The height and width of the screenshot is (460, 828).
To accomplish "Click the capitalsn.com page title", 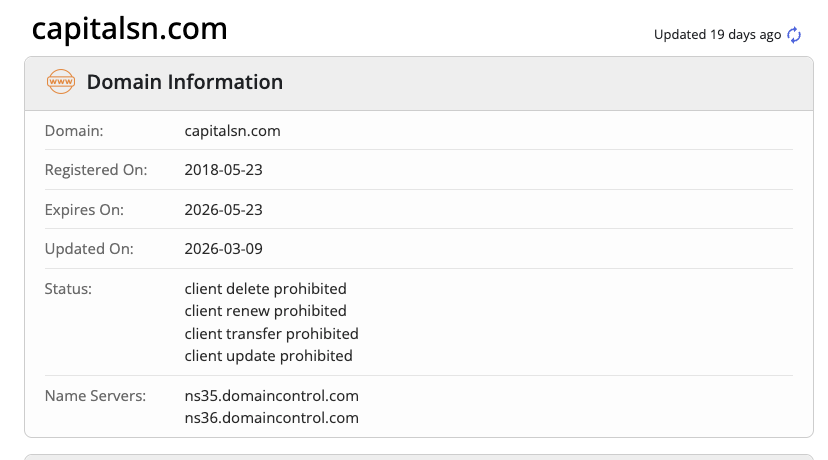I will point(130,29).
